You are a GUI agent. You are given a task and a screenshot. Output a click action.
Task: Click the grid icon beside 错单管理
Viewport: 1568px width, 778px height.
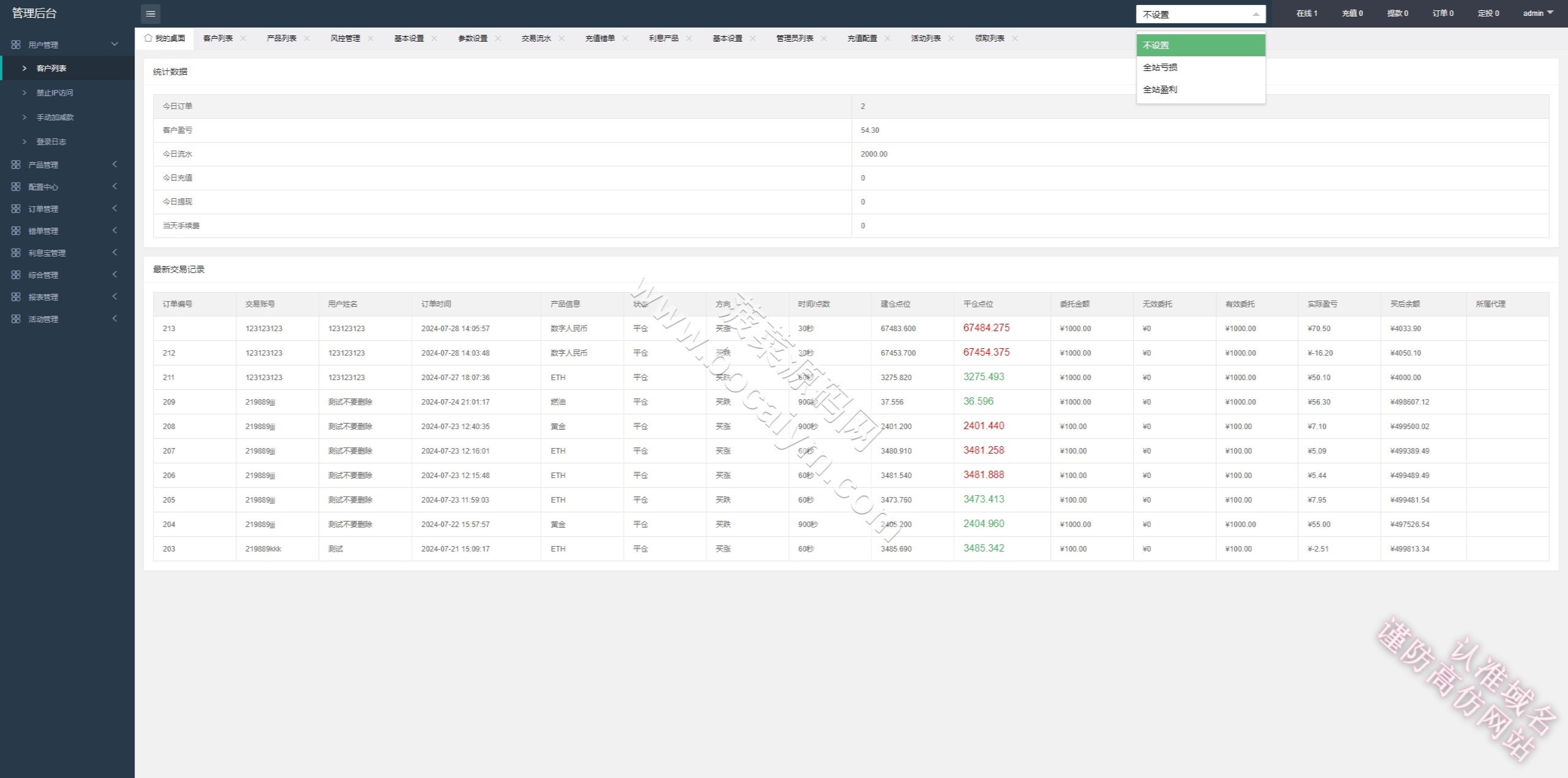pos(16,231)
